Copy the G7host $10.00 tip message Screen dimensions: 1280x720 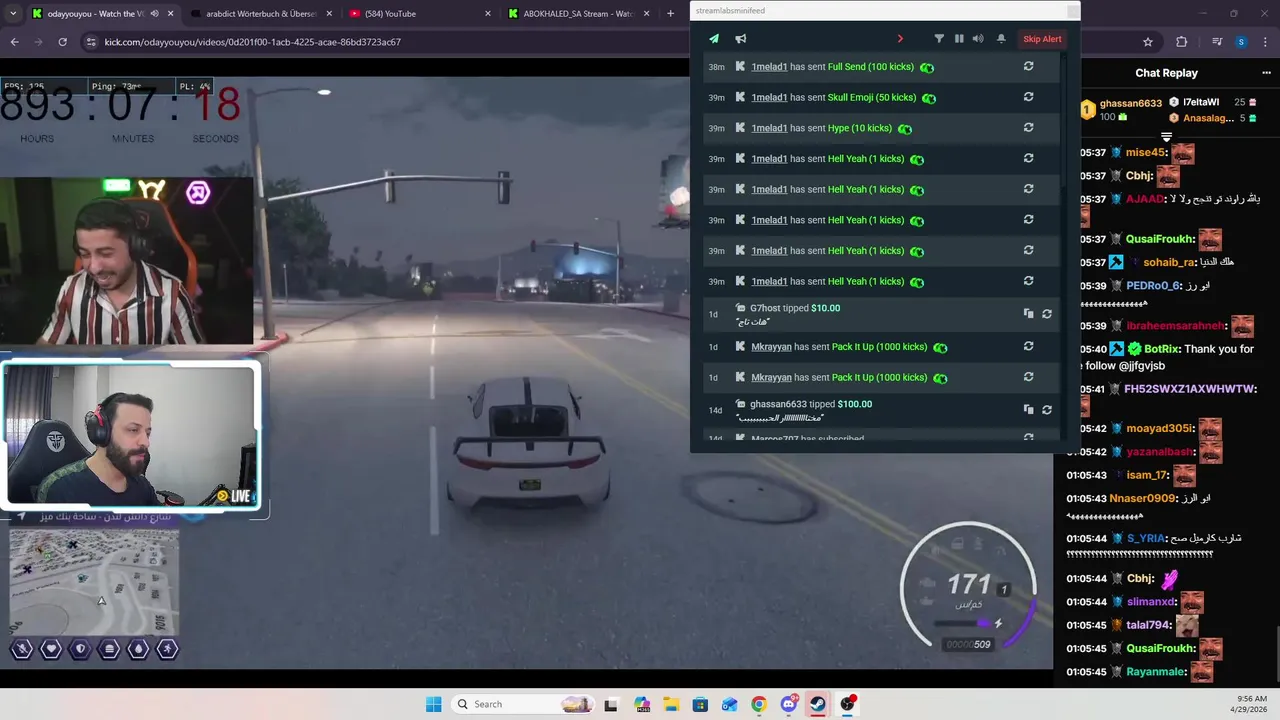pos(1028,314)
